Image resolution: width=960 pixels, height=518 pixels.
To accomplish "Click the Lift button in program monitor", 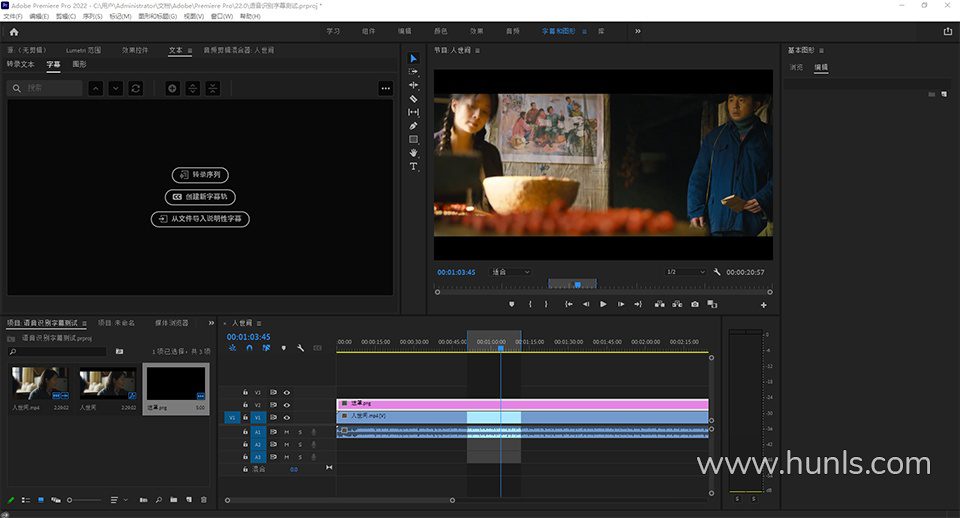I will tap(659, 304).
